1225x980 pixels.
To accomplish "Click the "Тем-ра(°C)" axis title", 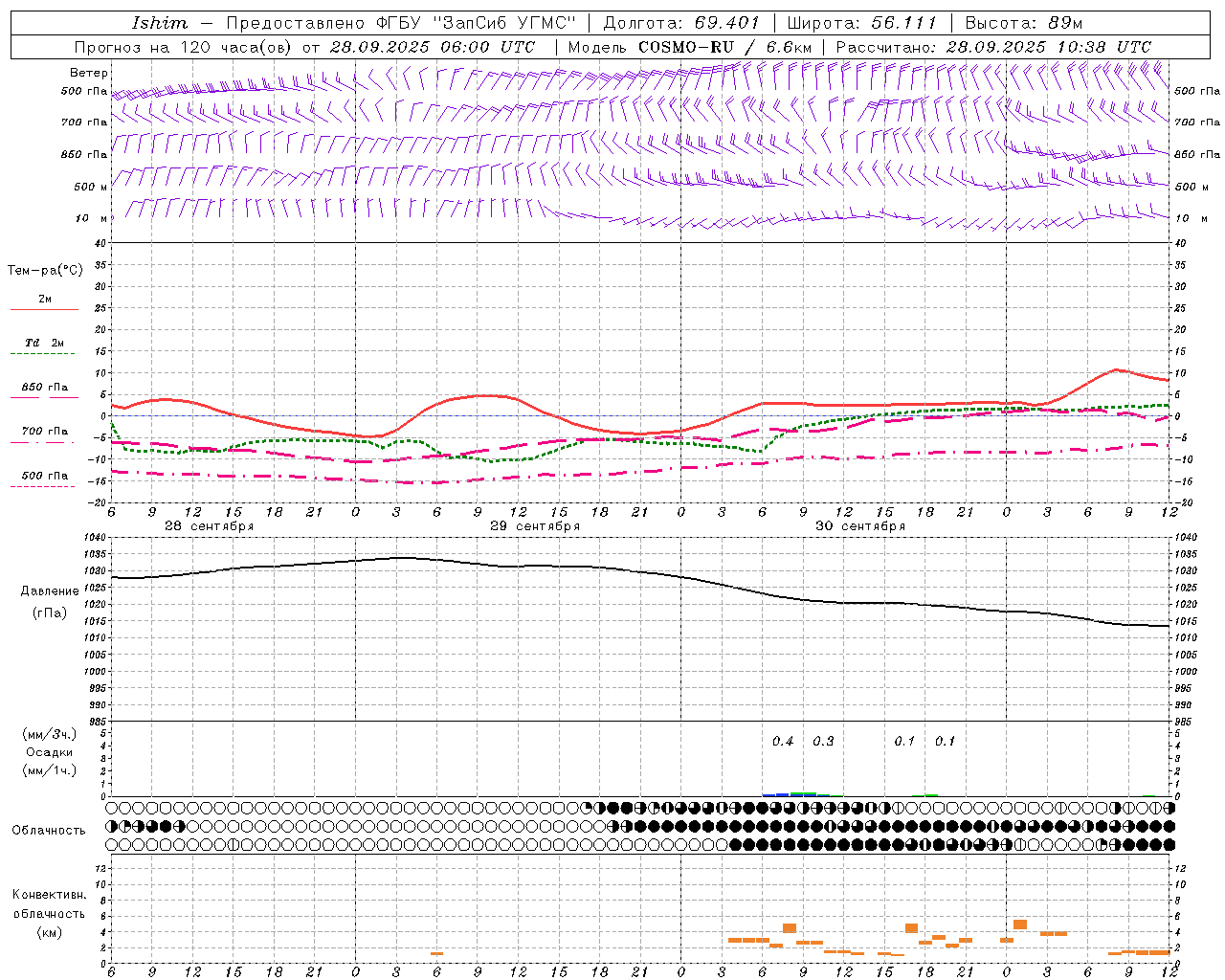I will (x=45, y=271).
